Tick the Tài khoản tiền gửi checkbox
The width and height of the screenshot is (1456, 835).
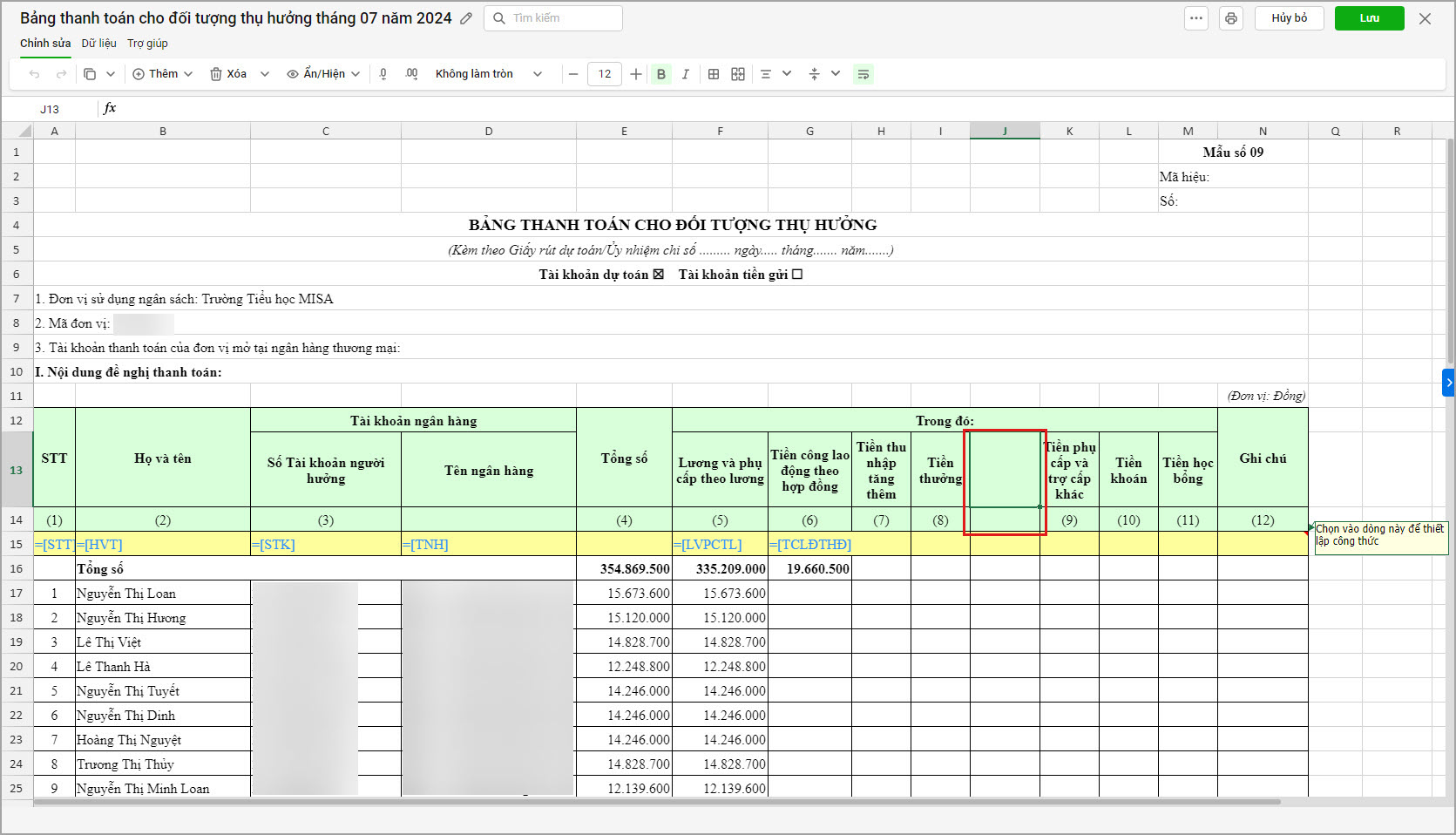797,274
